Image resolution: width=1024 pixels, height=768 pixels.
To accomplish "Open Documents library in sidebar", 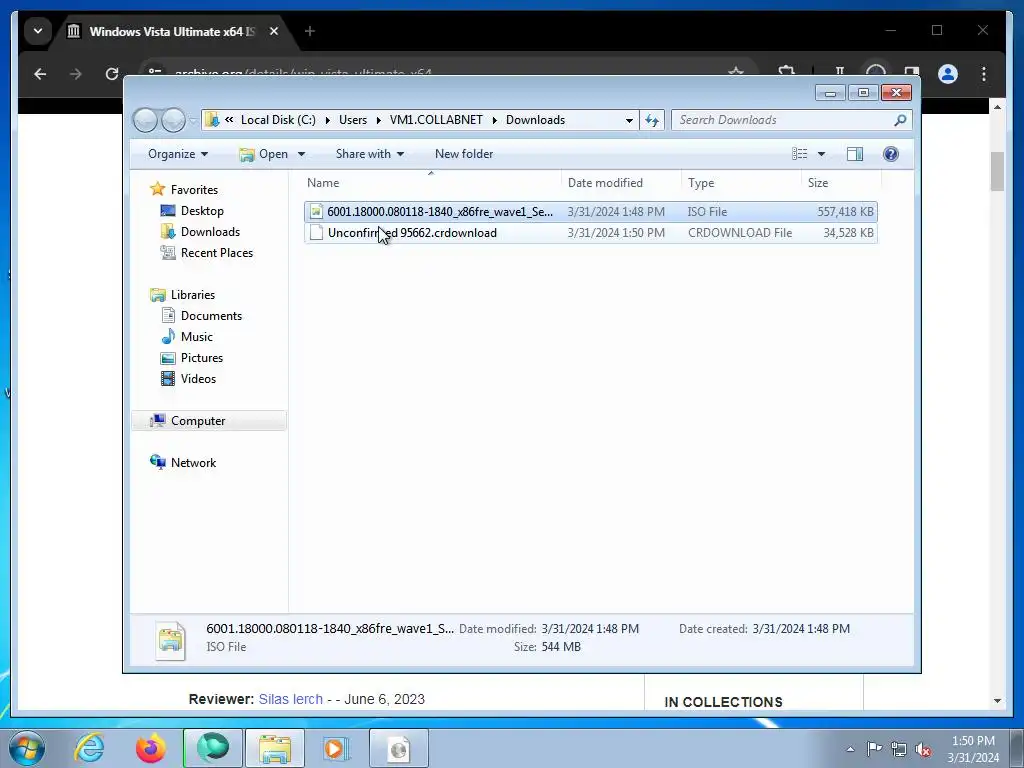I will [211, 315].
